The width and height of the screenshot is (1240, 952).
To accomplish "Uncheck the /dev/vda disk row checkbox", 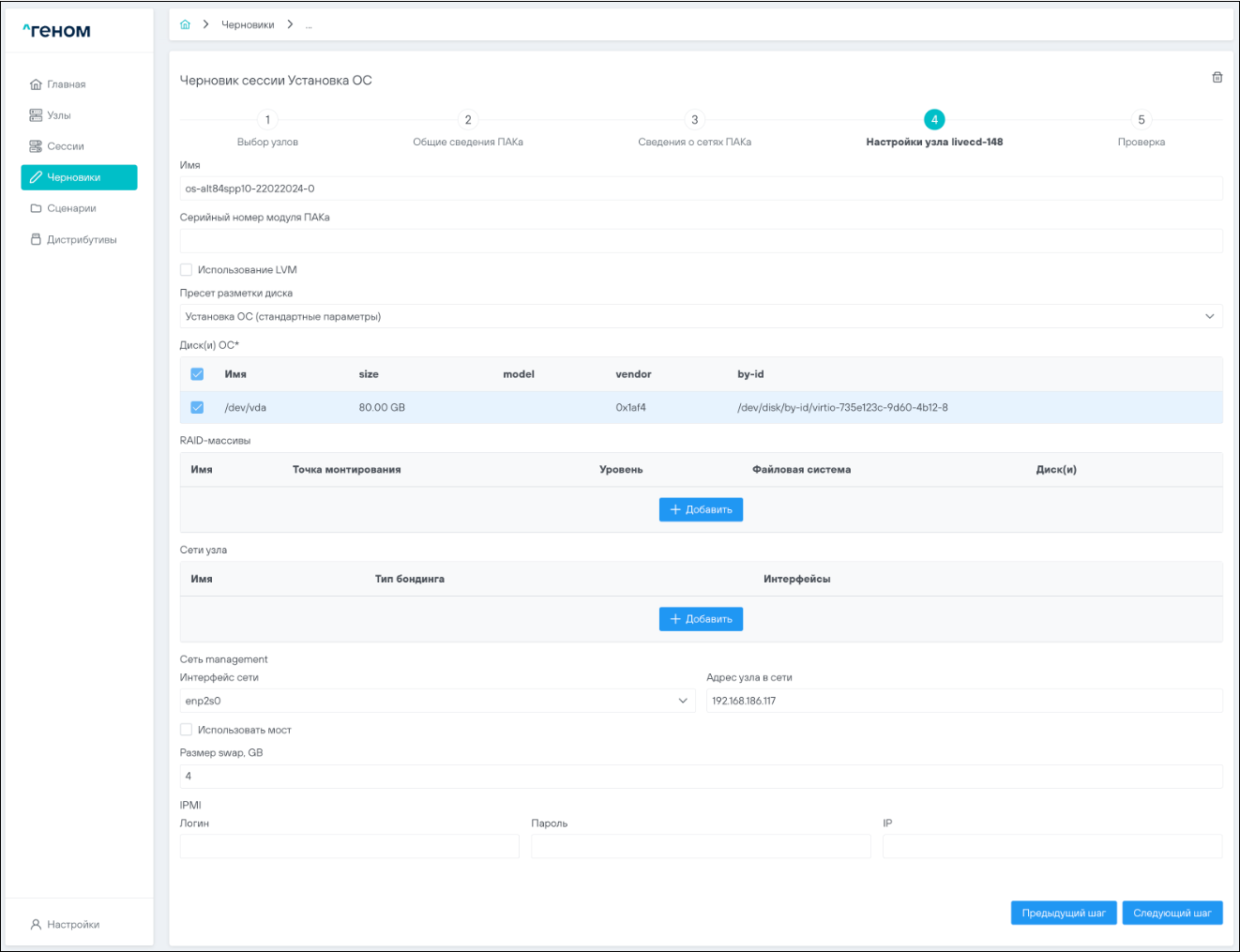I will pyautogui.click(x=197, y=408).
